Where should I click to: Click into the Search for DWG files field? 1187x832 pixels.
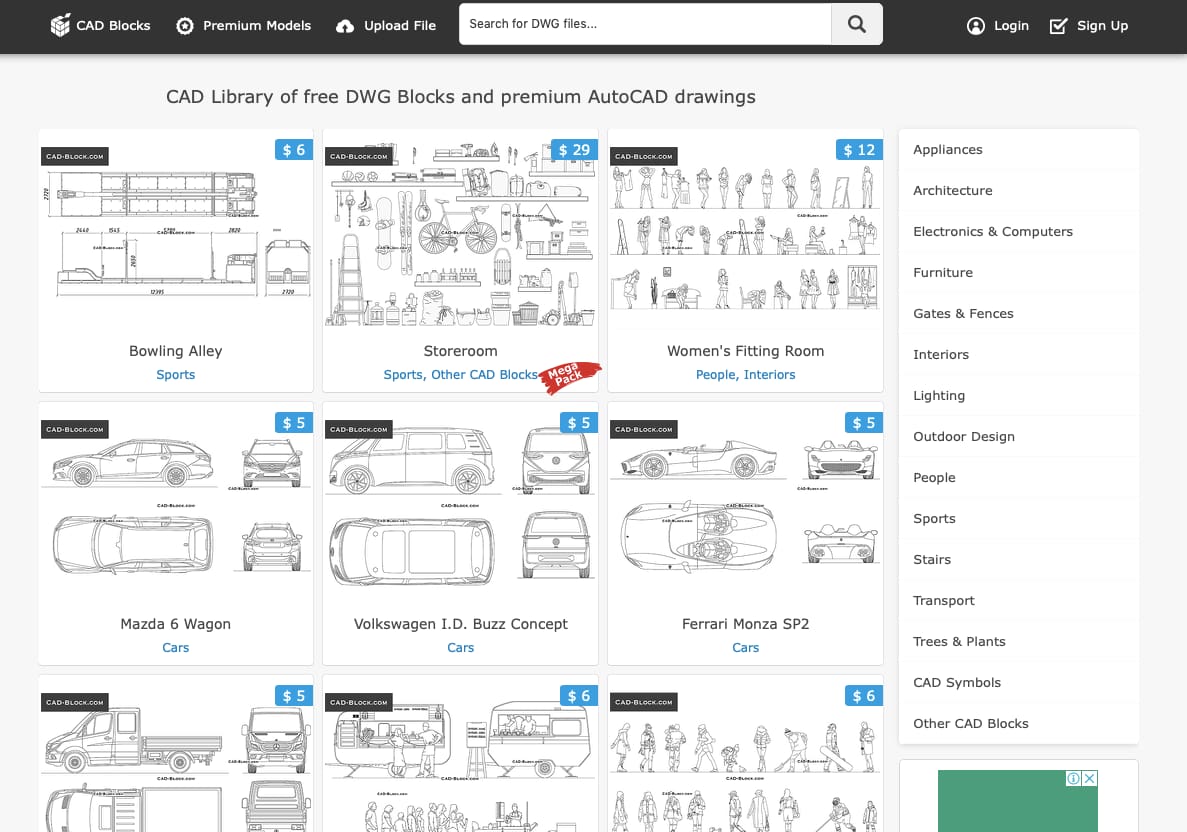[x=645, y=23]
